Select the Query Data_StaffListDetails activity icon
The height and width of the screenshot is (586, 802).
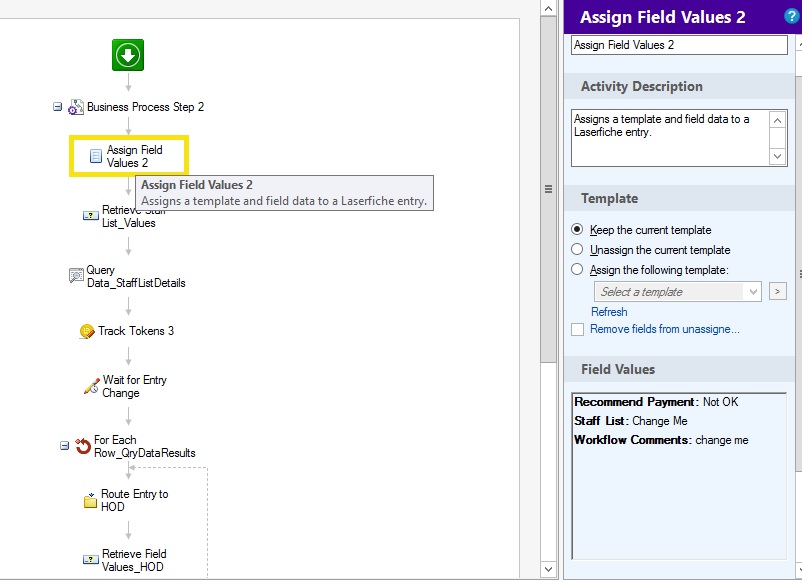76,276
